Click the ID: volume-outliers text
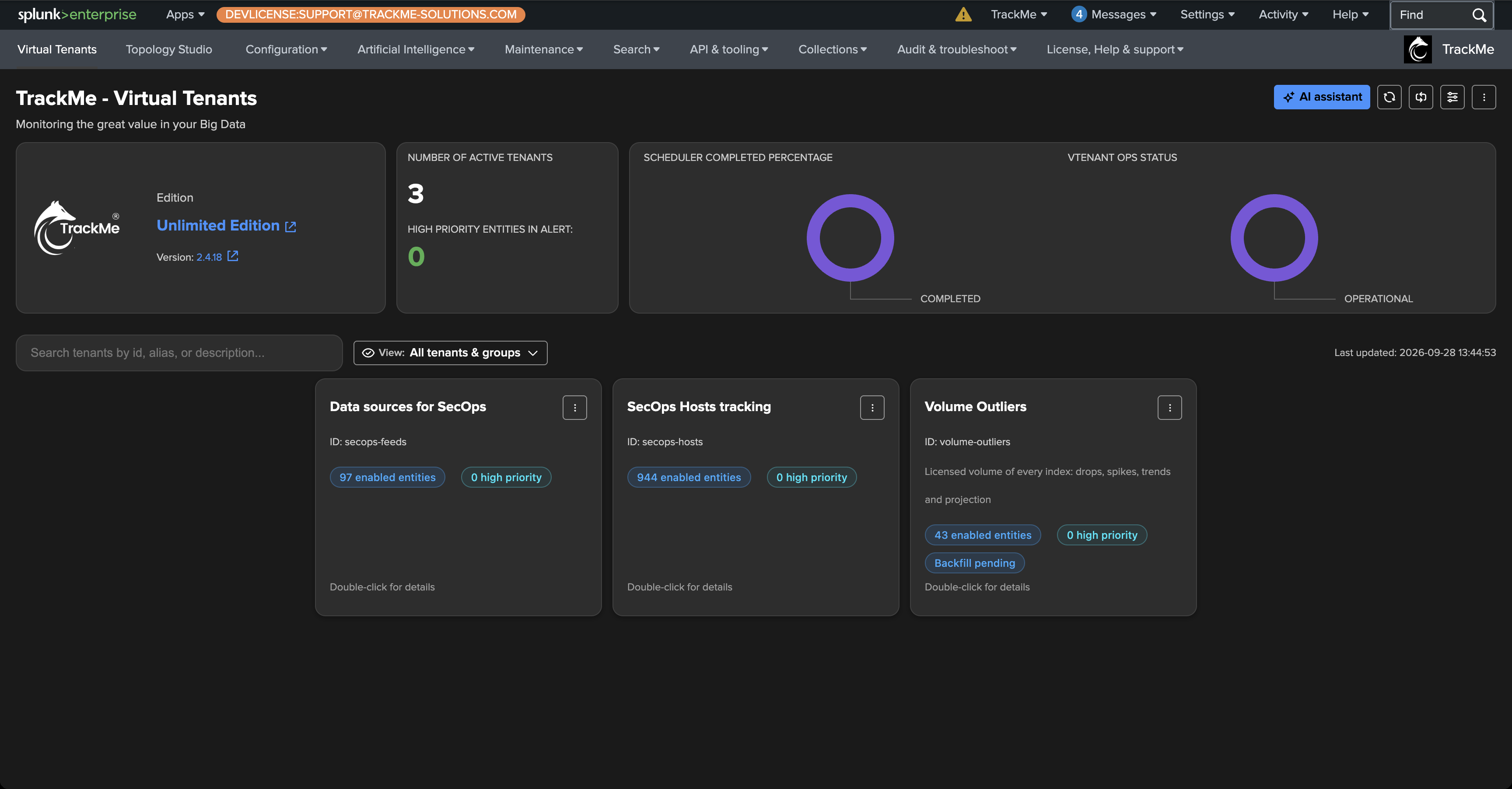Viewport: 1512px width, 789px height. pyautogui.click(x=967, y=442)
